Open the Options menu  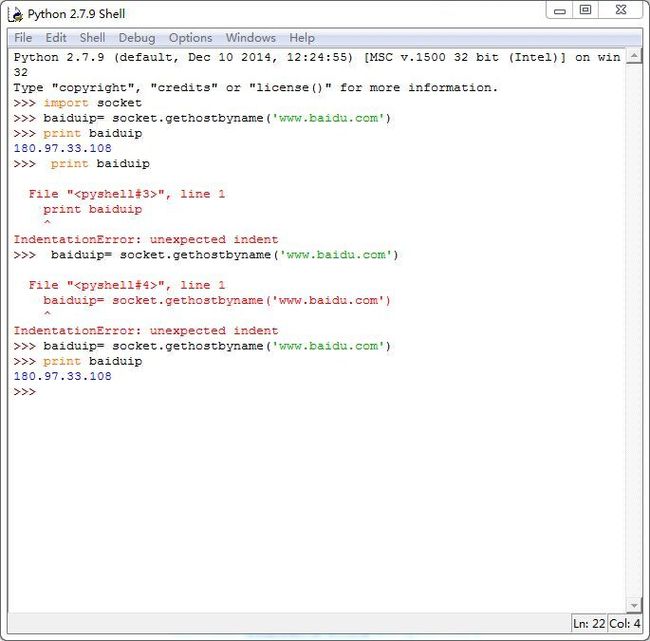tap(190, 38)
